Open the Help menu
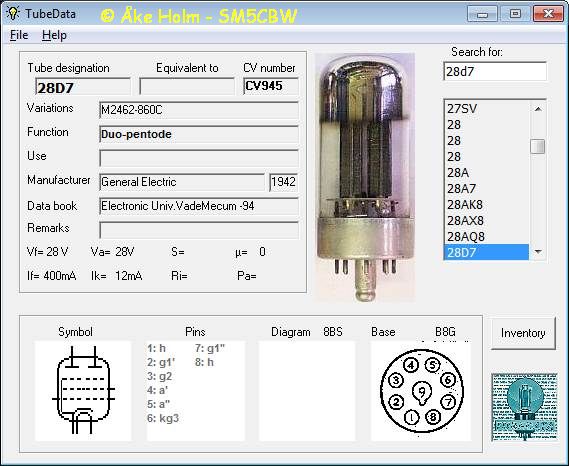The width and height of the screenshot is (569, 466). click(x=54, y=35)
